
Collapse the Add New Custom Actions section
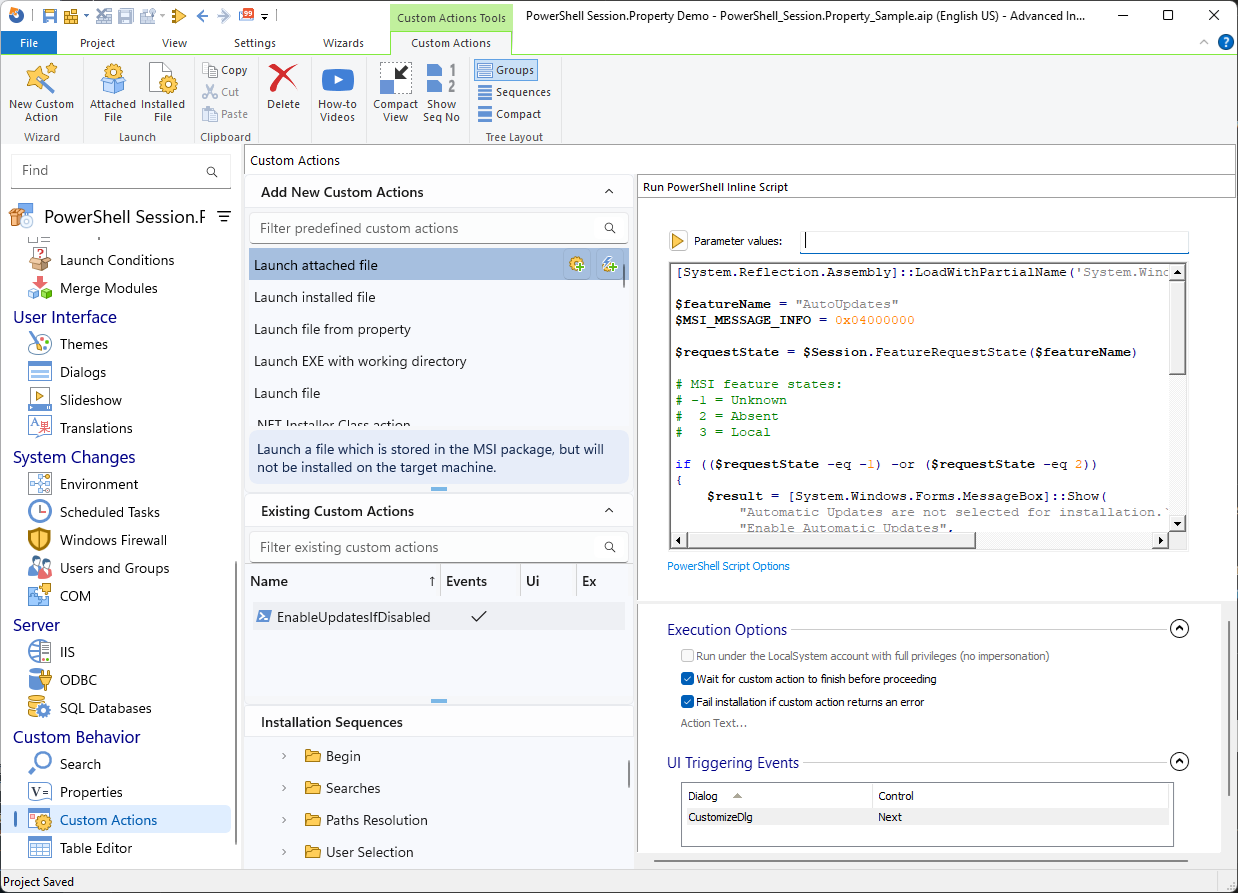(609, 192)
